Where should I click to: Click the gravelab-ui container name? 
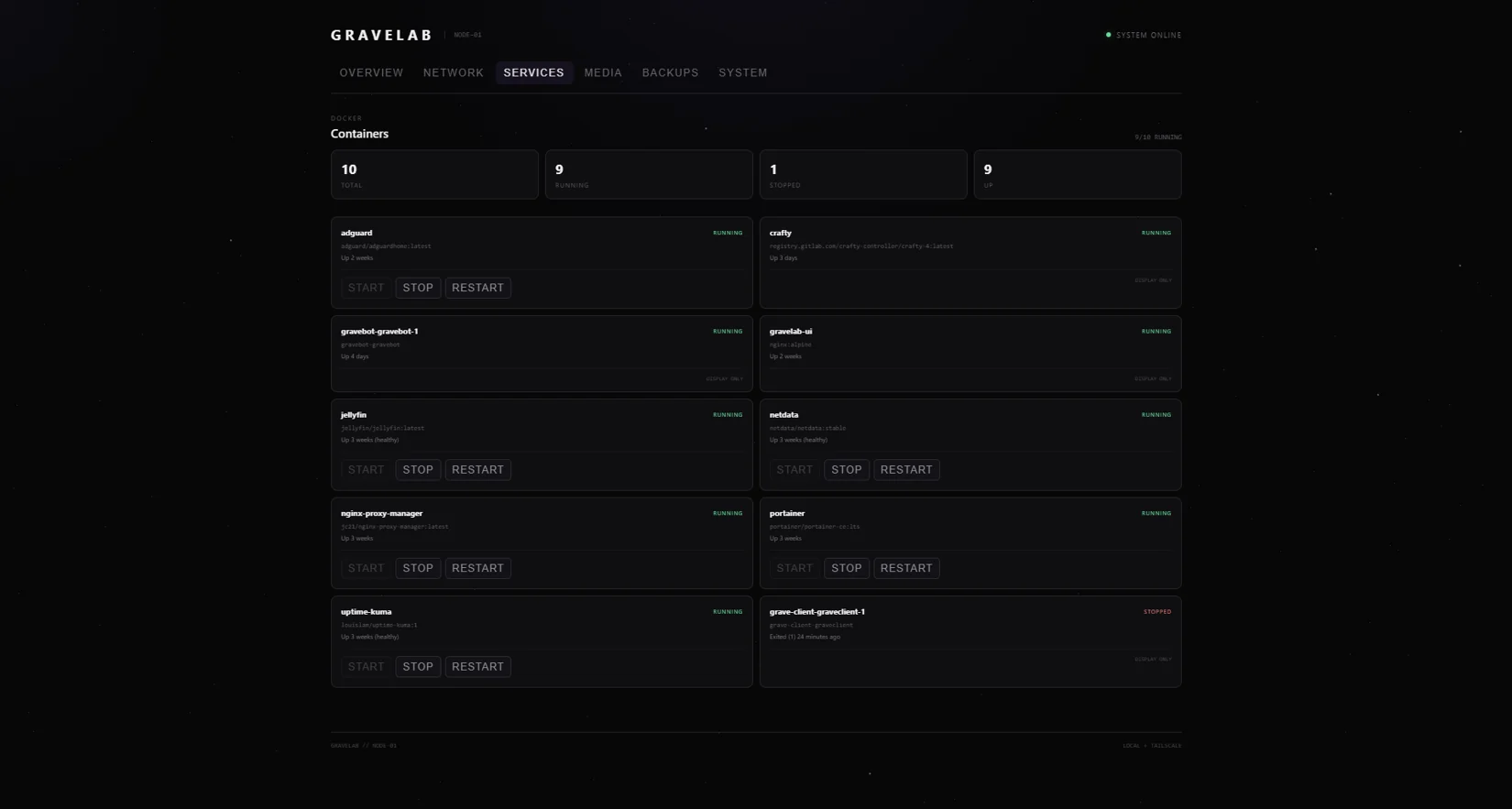coord(791,332)
